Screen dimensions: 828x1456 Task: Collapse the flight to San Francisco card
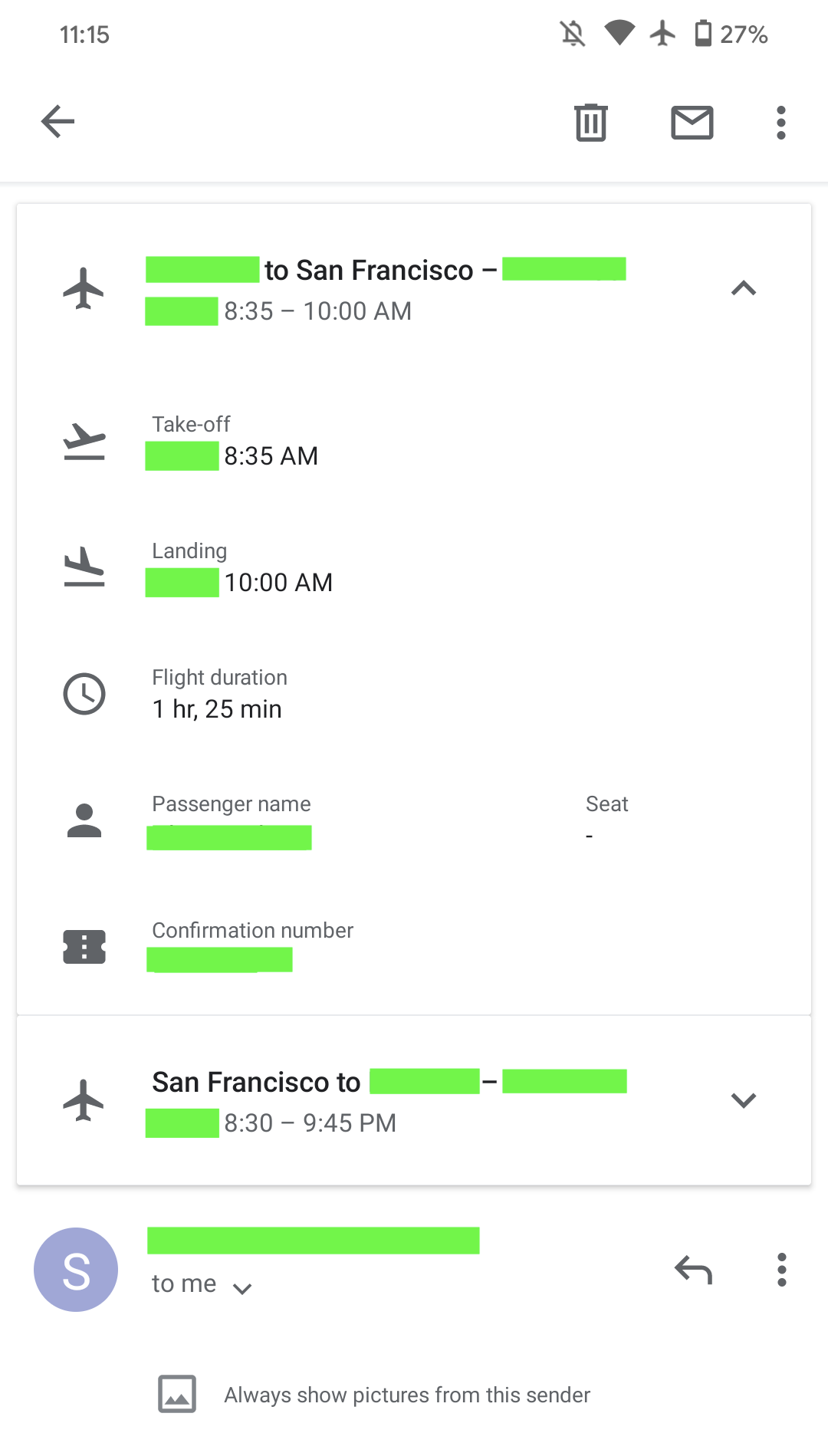[743, 288]
